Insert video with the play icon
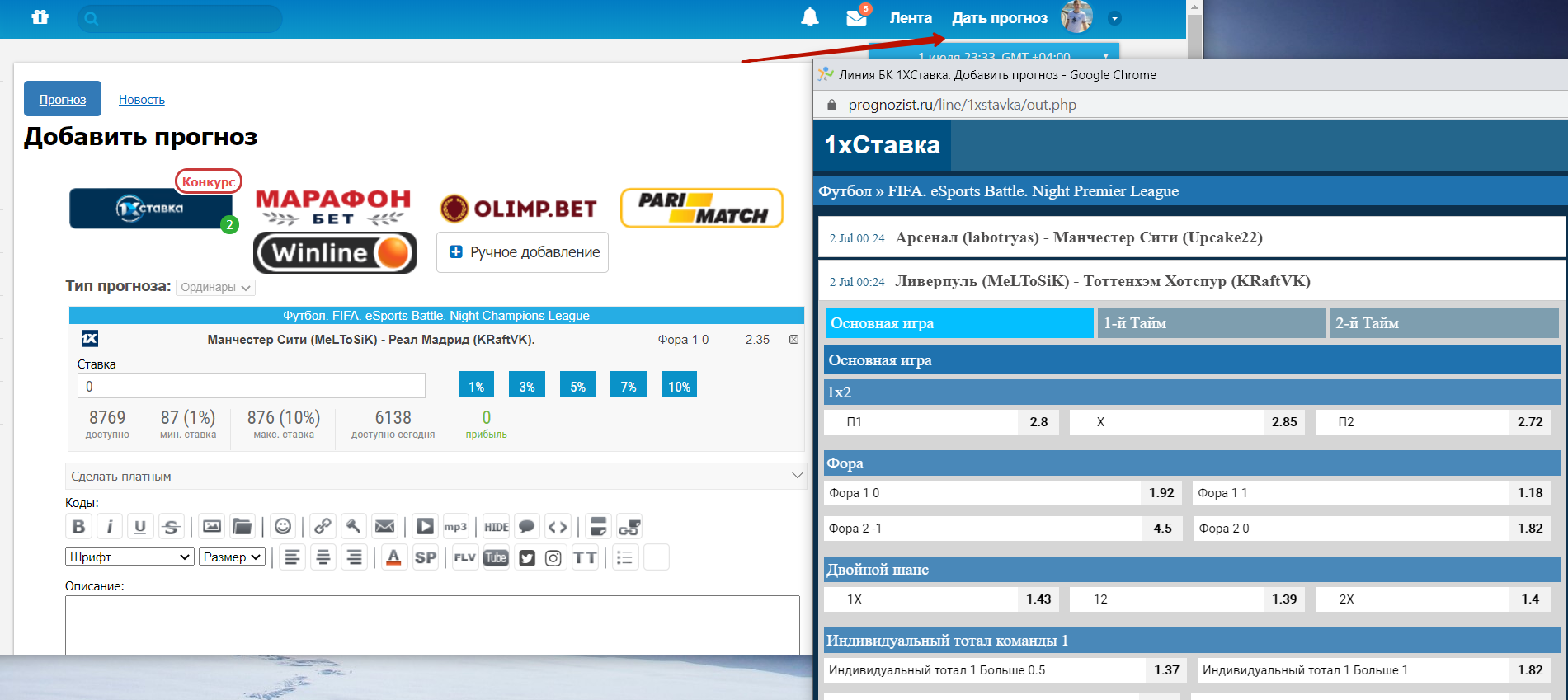The width and height of the screenshot is (1568, 700). 425,526
